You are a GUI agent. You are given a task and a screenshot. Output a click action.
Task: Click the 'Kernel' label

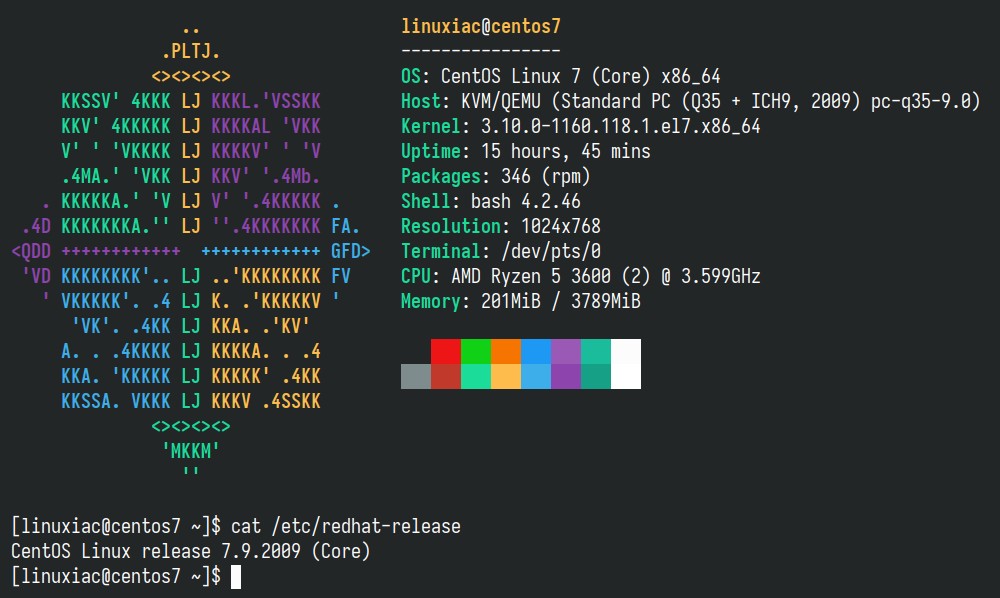[x=430, y=126]
